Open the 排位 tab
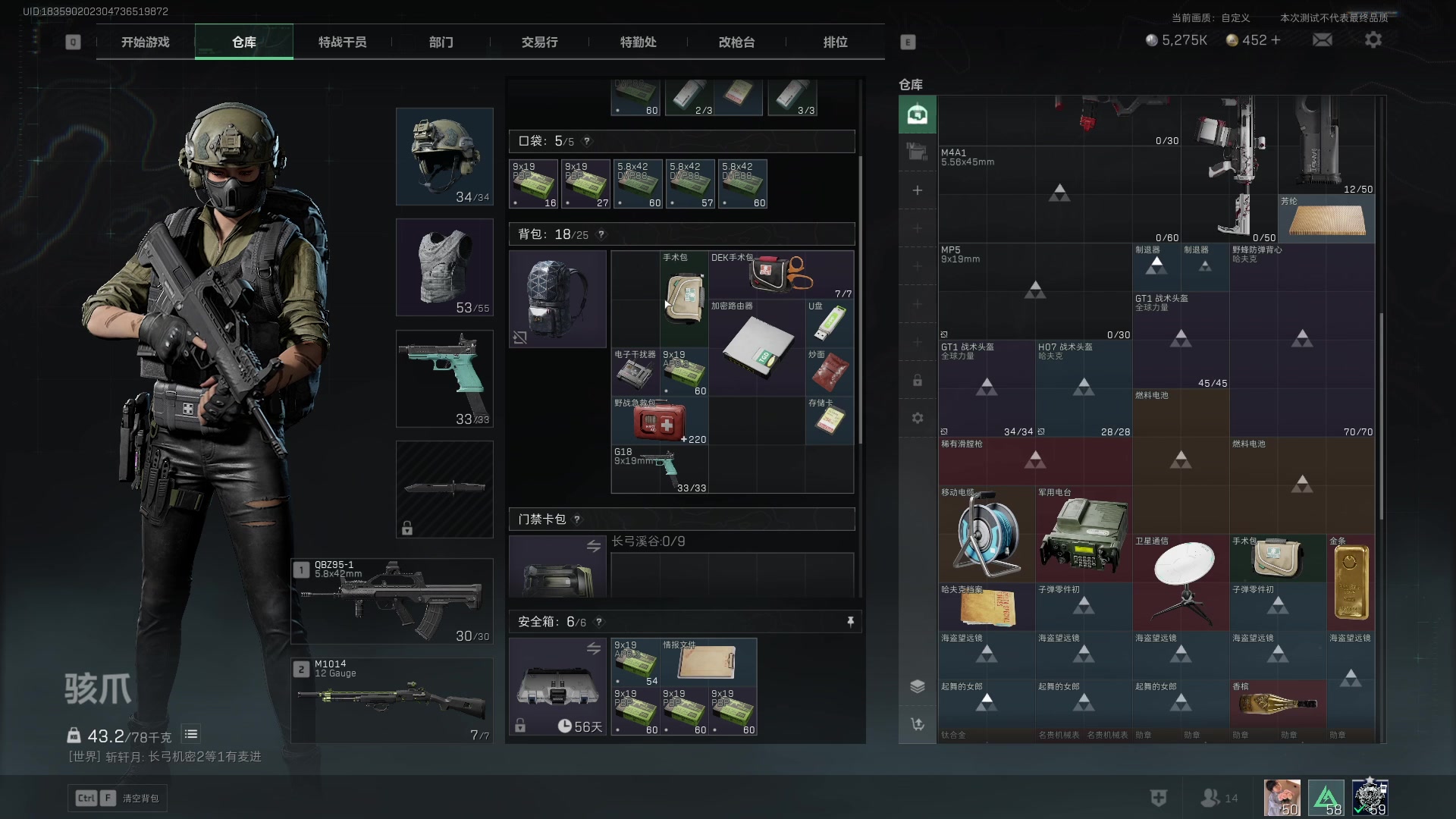The image size is (1456, 819). (x=835, y=42)
